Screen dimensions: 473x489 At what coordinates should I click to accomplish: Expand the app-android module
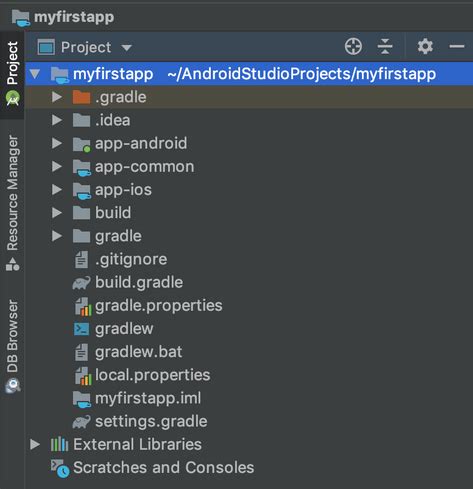tap(57, 143)
